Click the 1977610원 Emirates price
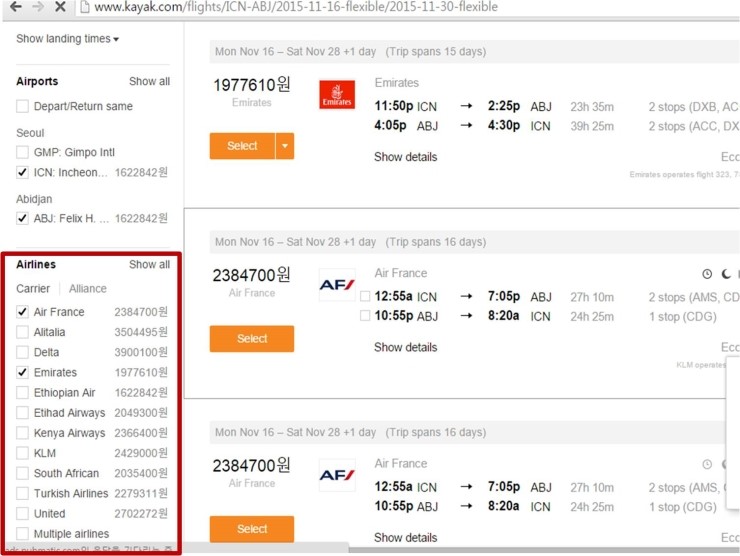740x556 pixels. [x=252, y=85]
